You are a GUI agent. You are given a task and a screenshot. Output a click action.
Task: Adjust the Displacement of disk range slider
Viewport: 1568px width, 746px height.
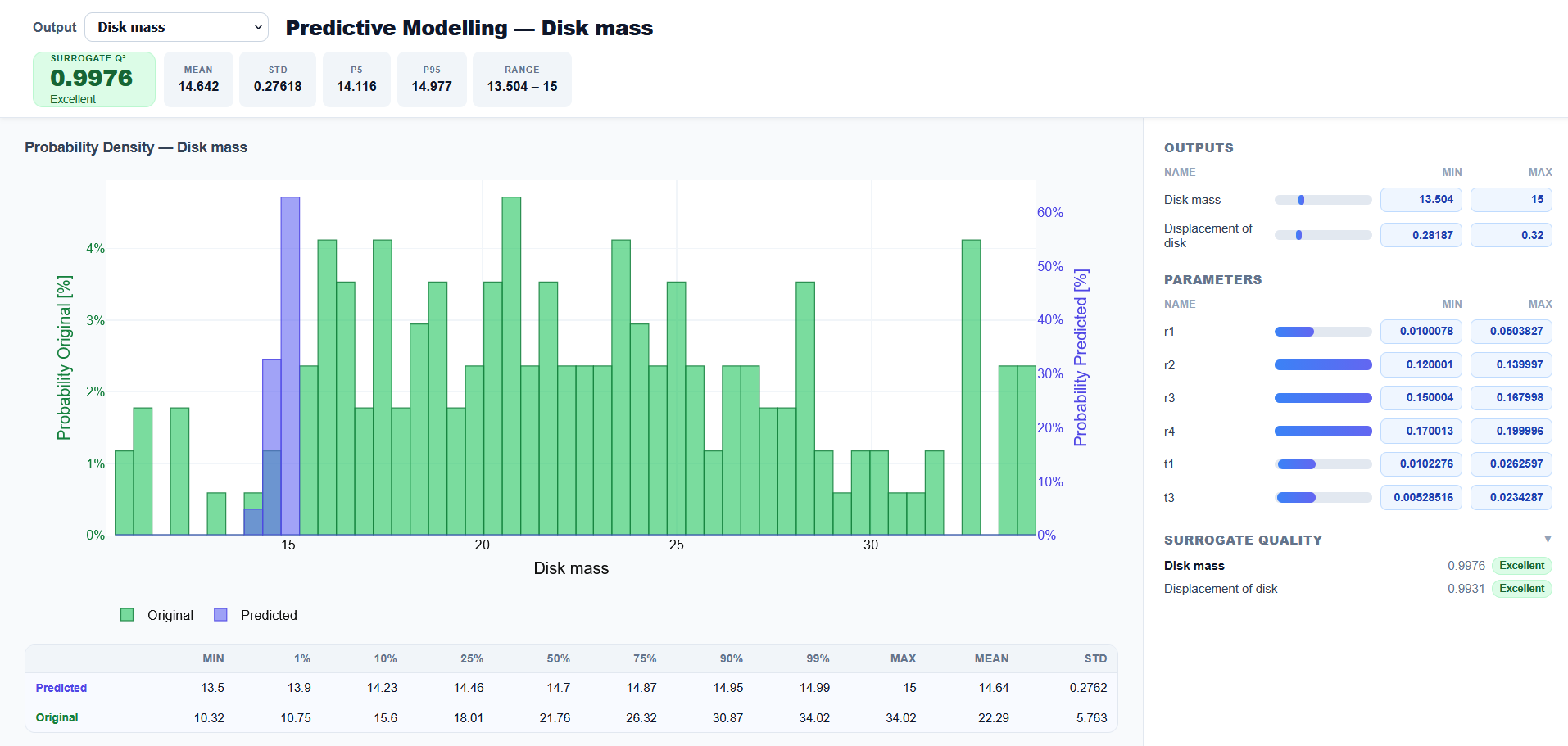click(x=1322, y=235)
